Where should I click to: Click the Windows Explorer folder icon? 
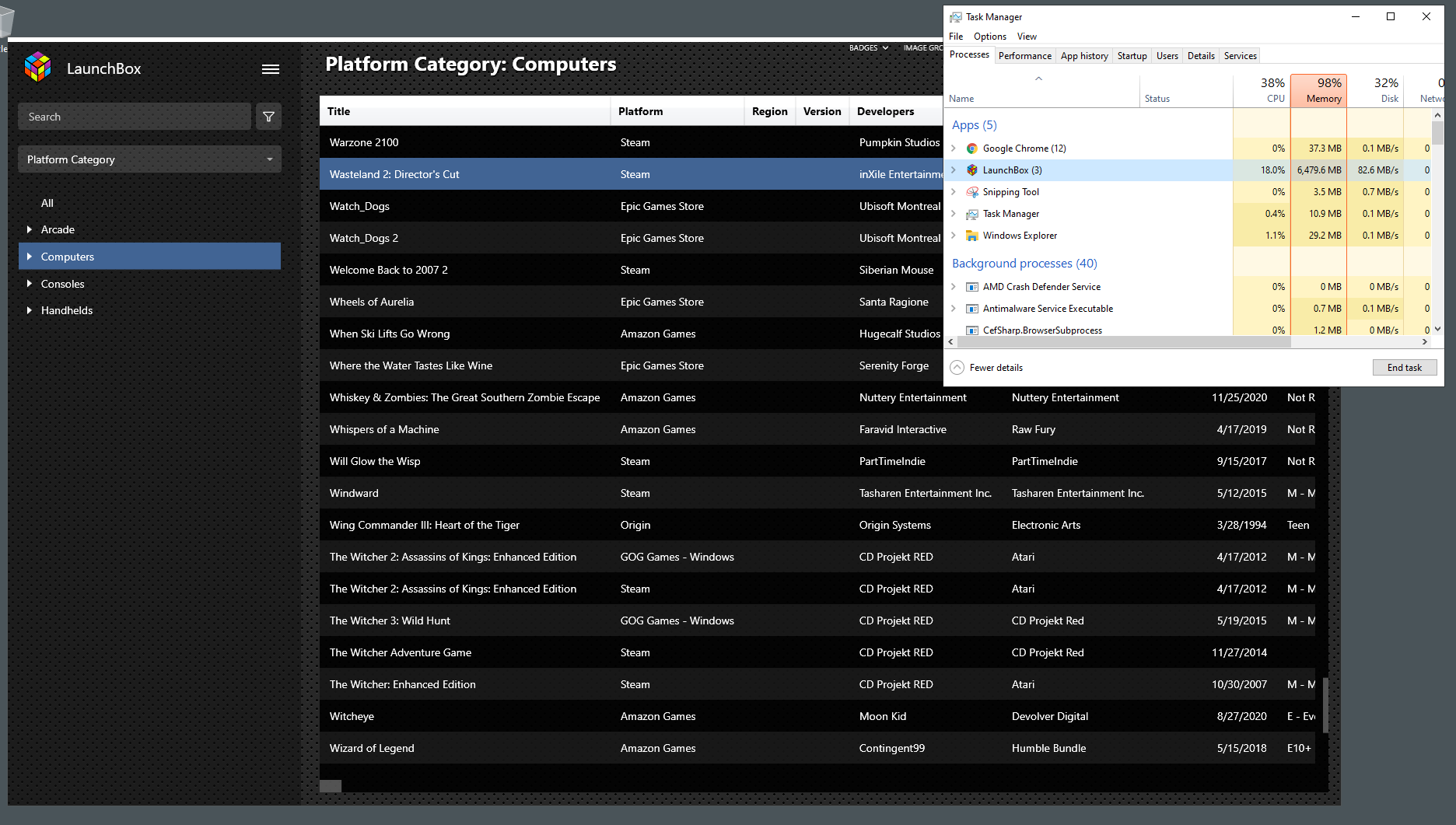click(x=972, y=236)
